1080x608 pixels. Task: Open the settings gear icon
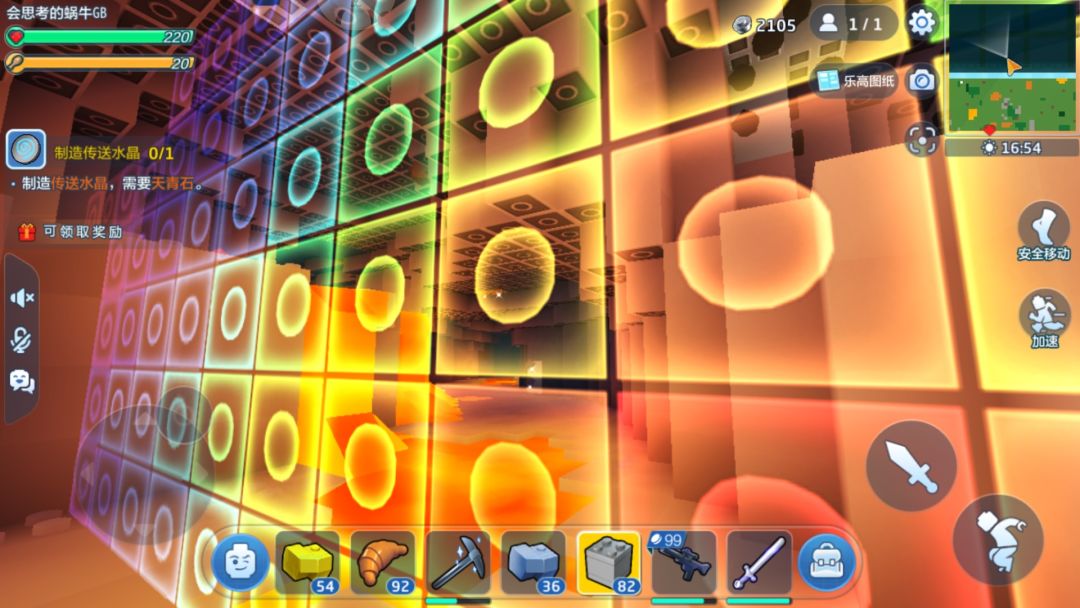tap(922, 23)
